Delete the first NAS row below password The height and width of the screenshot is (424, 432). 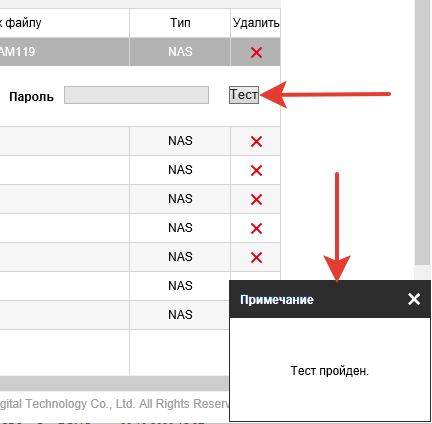point(256,141)
